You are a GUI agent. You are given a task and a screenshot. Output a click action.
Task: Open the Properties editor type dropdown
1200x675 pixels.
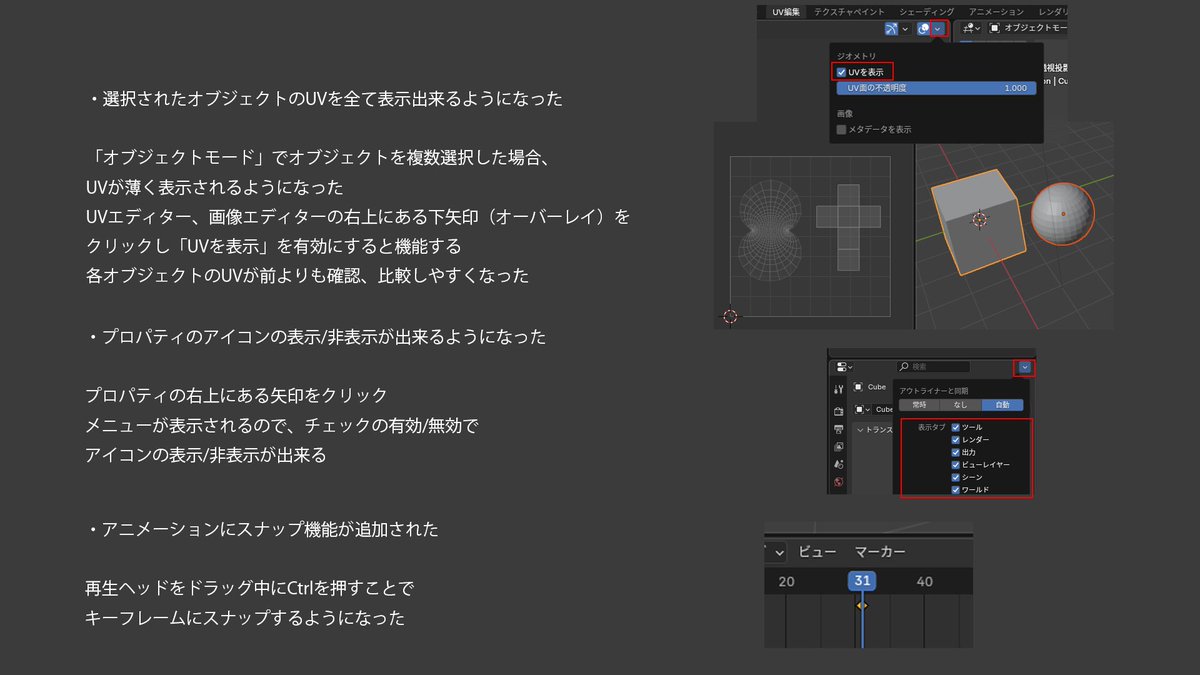tap(845, 367)
